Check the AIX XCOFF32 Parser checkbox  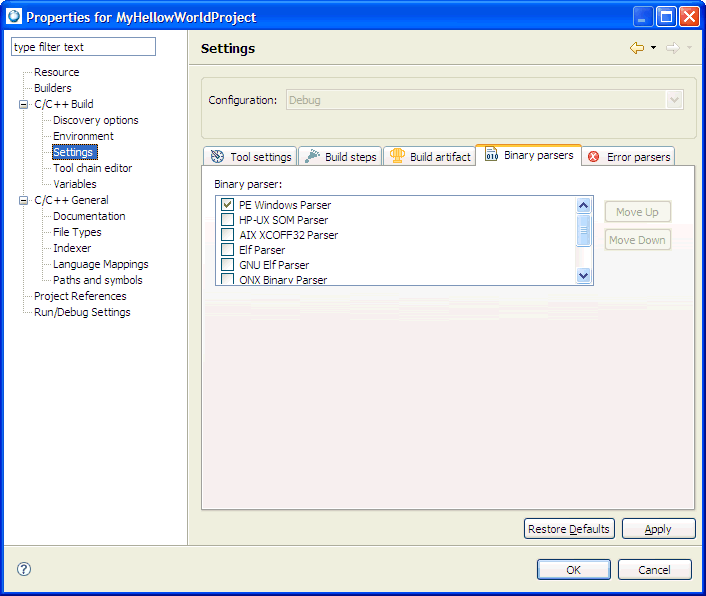(228, 235)
